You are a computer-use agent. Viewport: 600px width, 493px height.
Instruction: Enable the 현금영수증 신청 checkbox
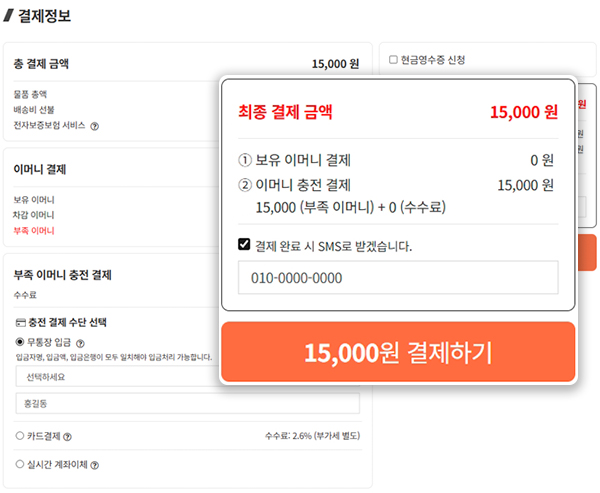(393, 60)
